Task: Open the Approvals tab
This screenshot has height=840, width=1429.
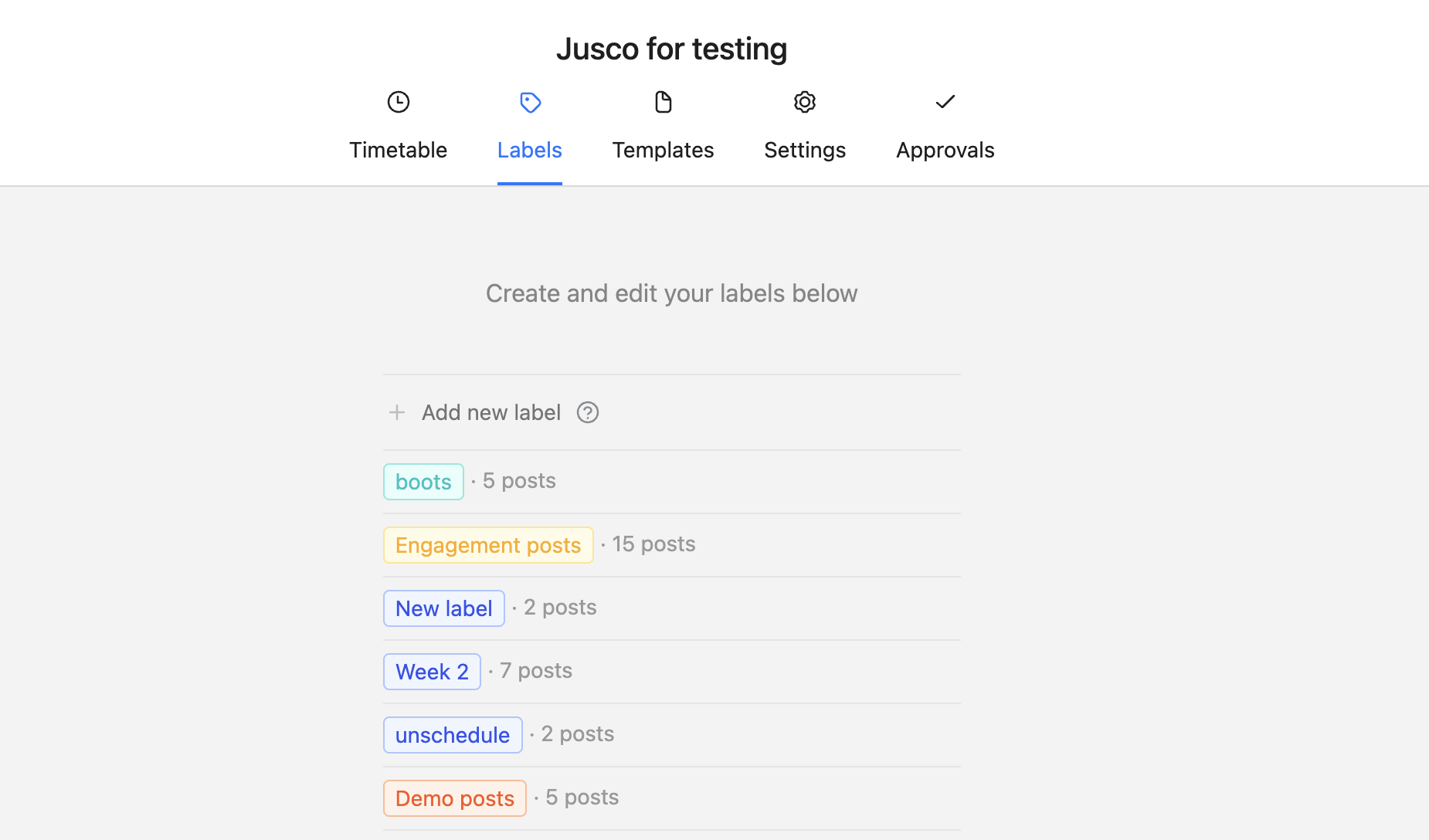Action: click(945, 150)
